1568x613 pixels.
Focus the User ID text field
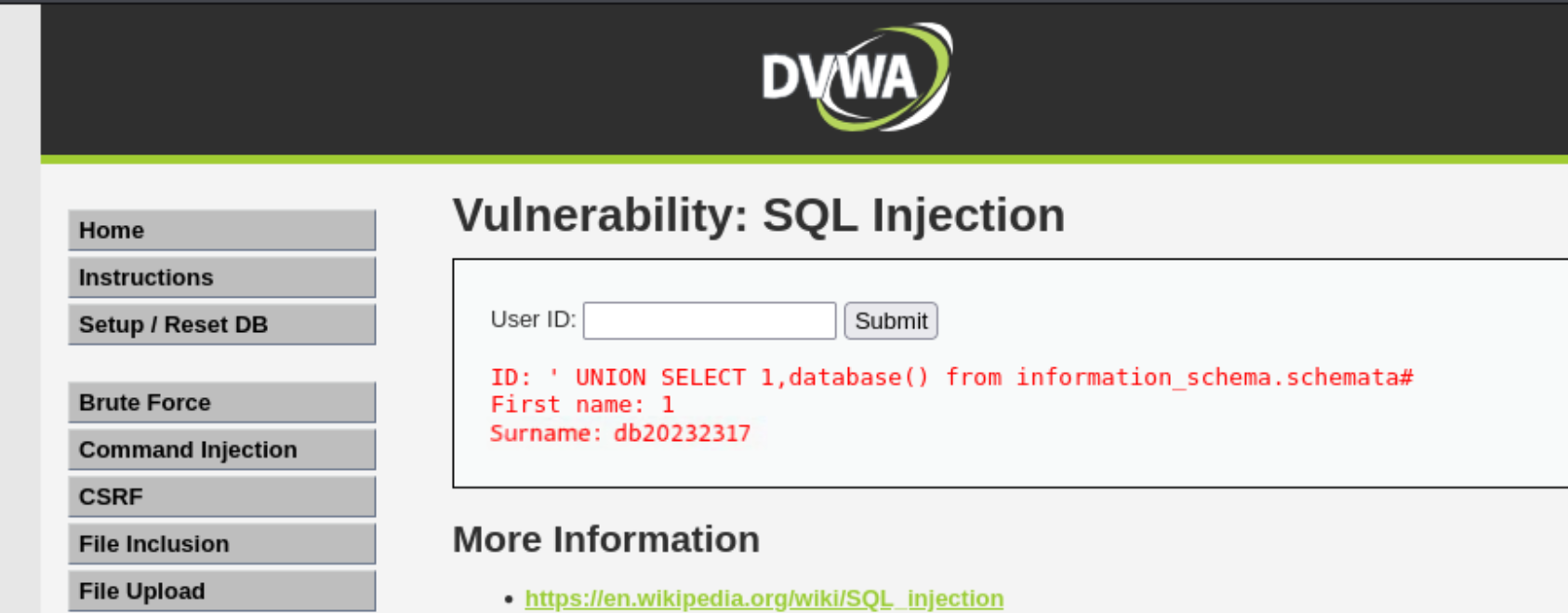point(709,321)
